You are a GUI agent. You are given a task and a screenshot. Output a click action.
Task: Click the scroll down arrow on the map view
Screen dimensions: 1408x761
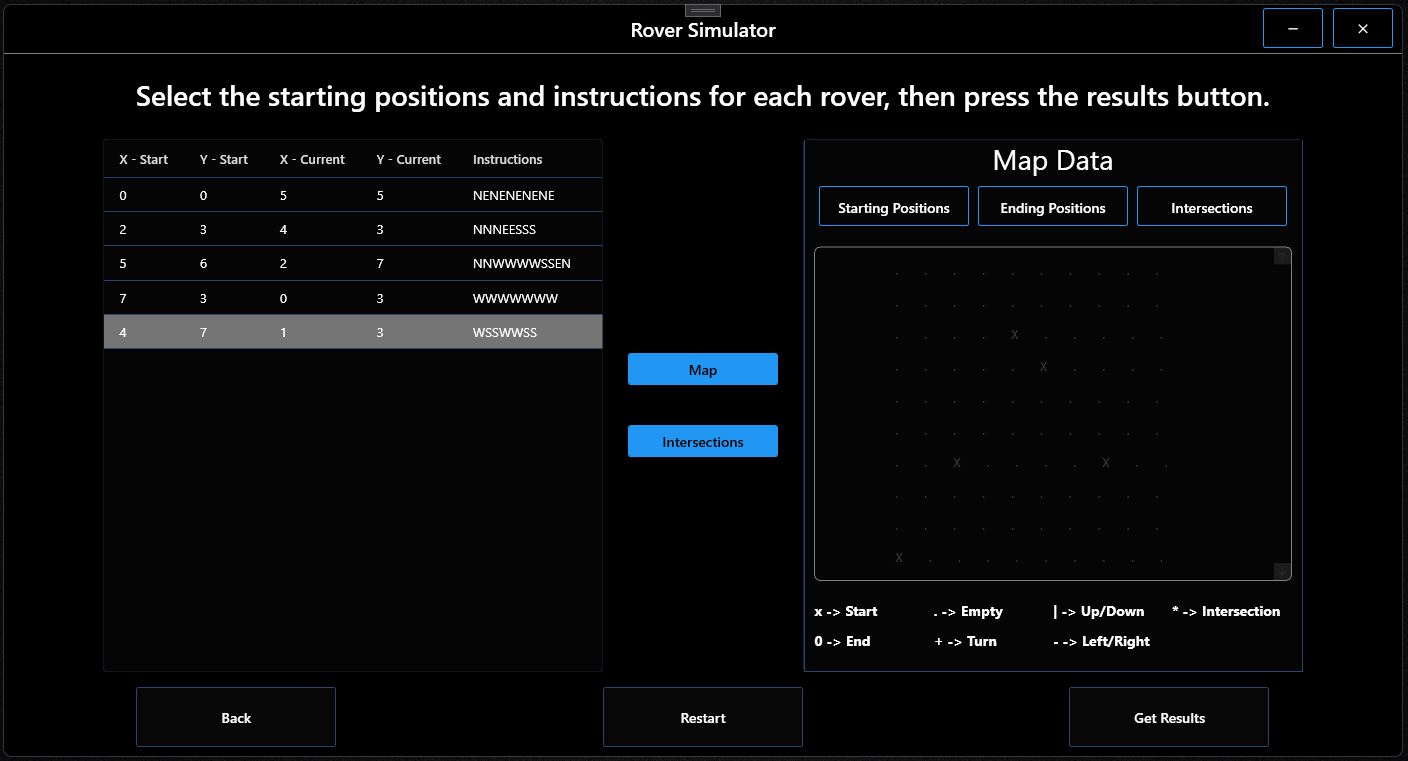tap(1281, 569)
